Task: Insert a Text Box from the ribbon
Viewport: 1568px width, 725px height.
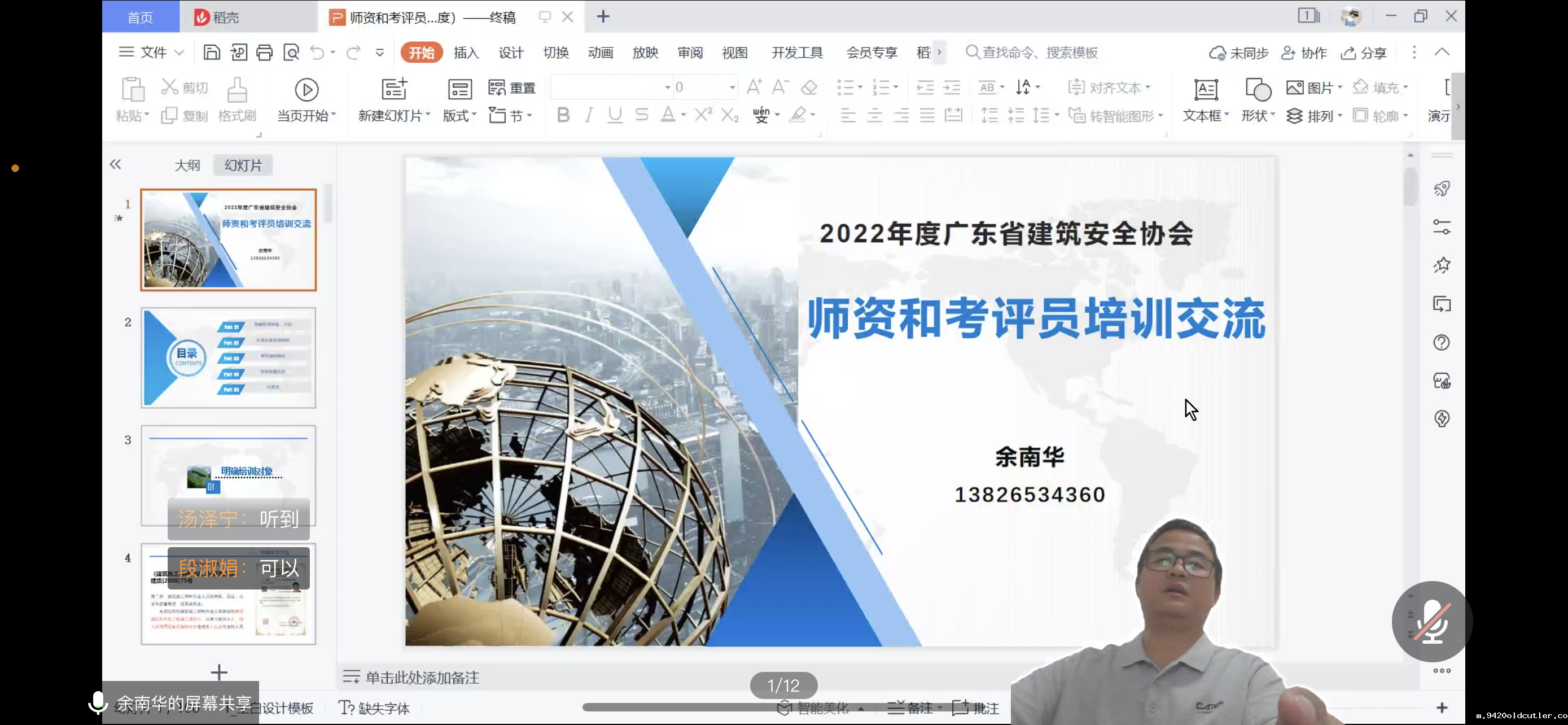Action: click(1205, 90)
